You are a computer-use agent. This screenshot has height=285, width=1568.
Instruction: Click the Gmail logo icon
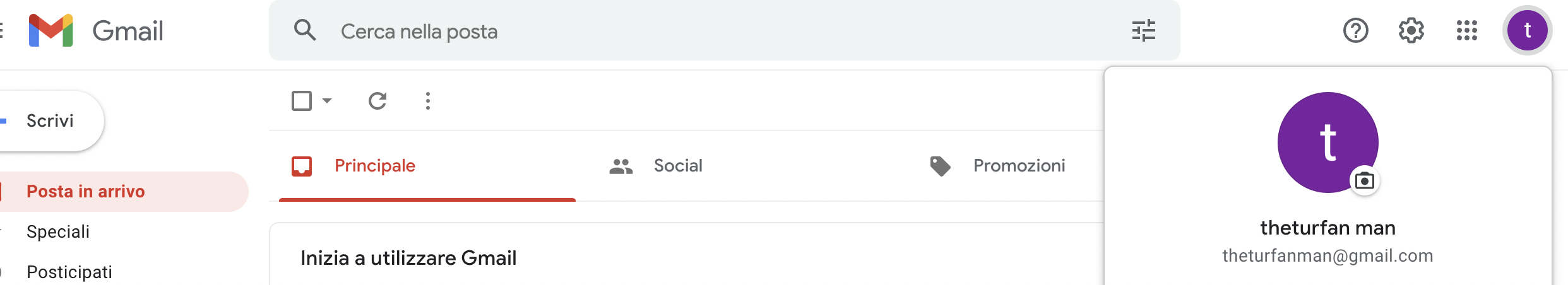(x=51, y=30)
